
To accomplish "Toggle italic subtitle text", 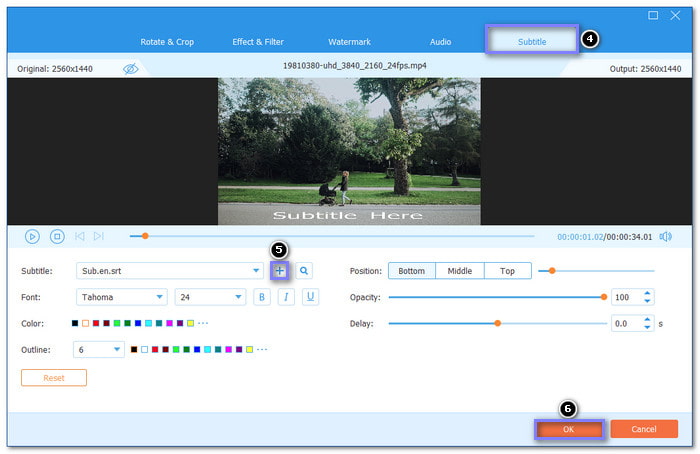I will pos(286,297).
